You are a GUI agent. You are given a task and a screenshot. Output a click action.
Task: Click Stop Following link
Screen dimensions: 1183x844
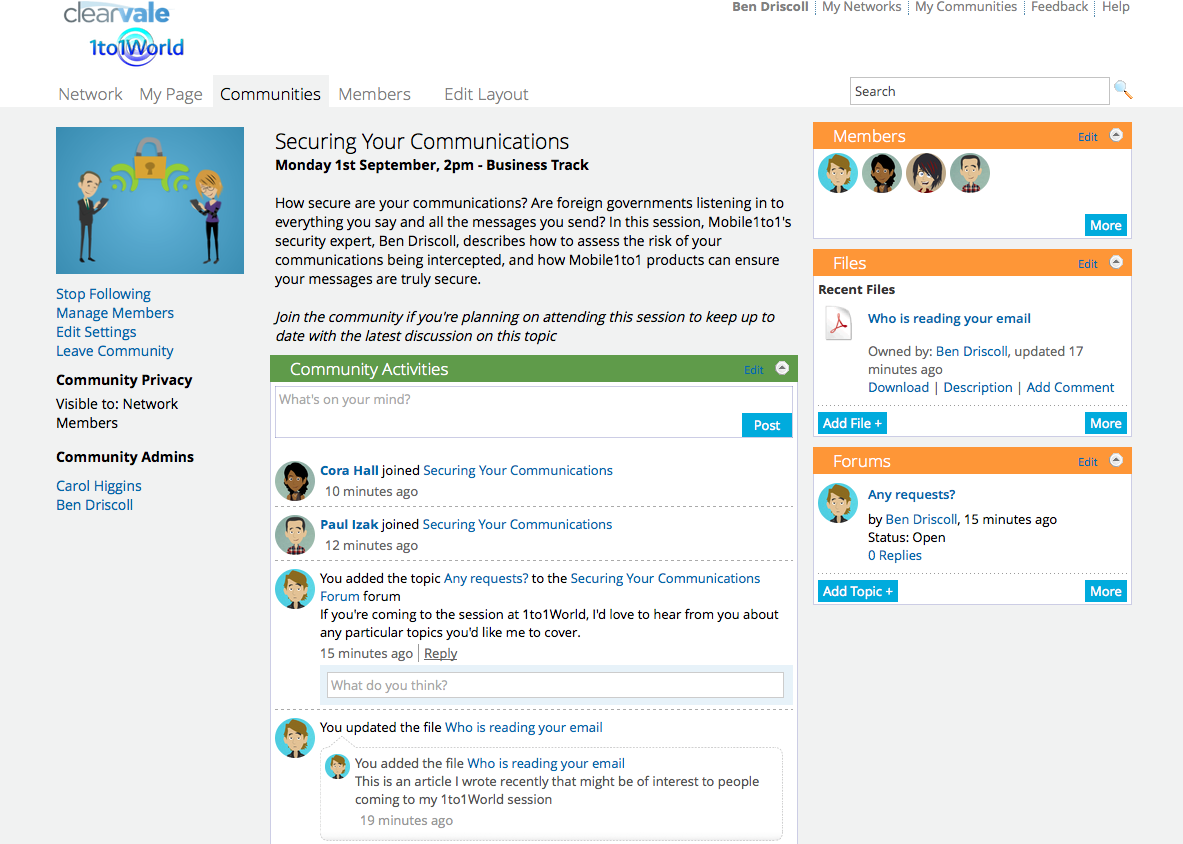click(103, 294)
